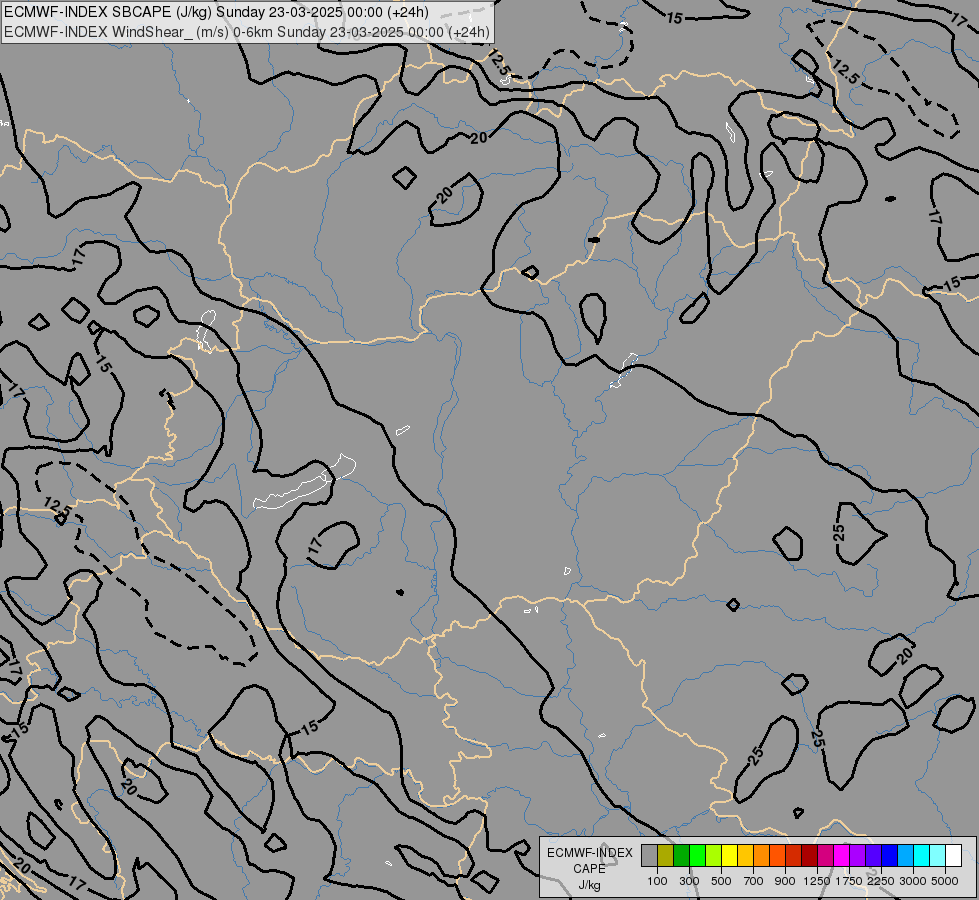
Task: Select the white swatch at the legend's end
Action: [x=953, y=855]
